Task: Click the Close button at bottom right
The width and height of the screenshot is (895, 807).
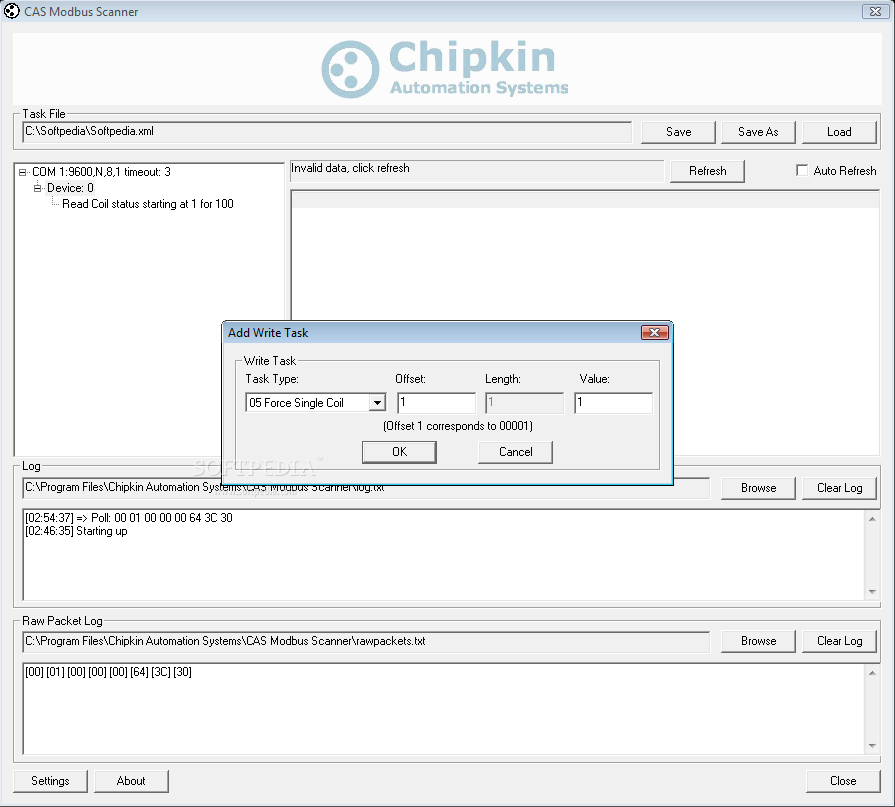Action: coord(843,781)
